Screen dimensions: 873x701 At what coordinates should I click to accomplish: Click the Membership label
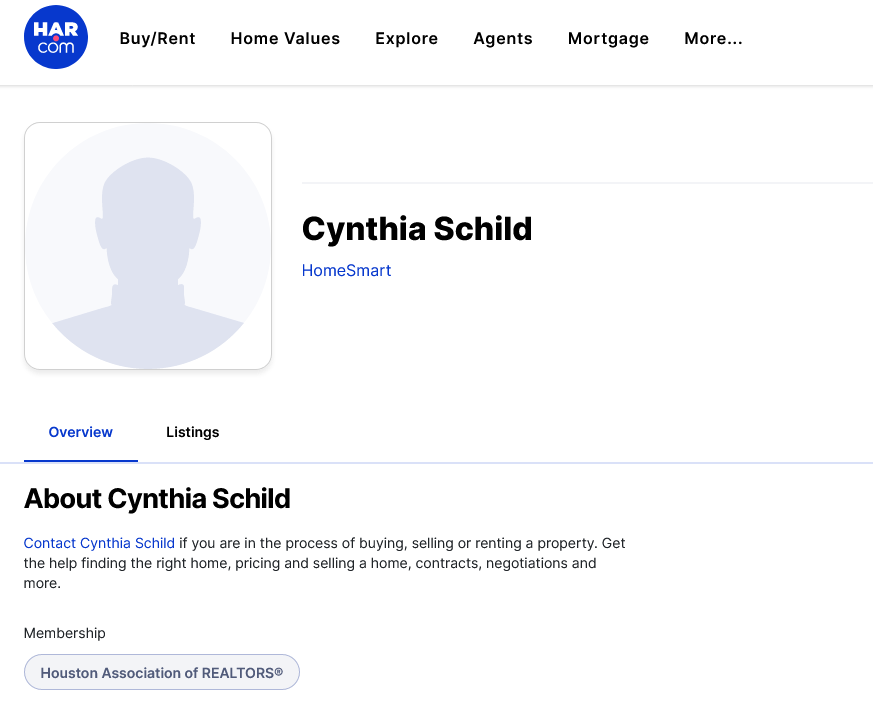65,633
